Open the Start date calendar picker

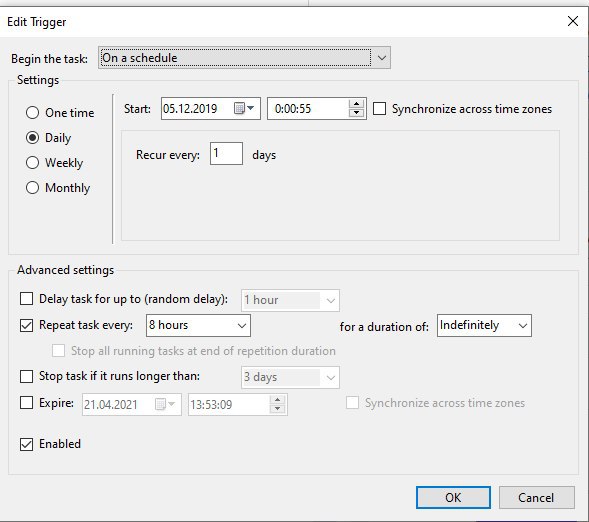[x=244, y=109]
